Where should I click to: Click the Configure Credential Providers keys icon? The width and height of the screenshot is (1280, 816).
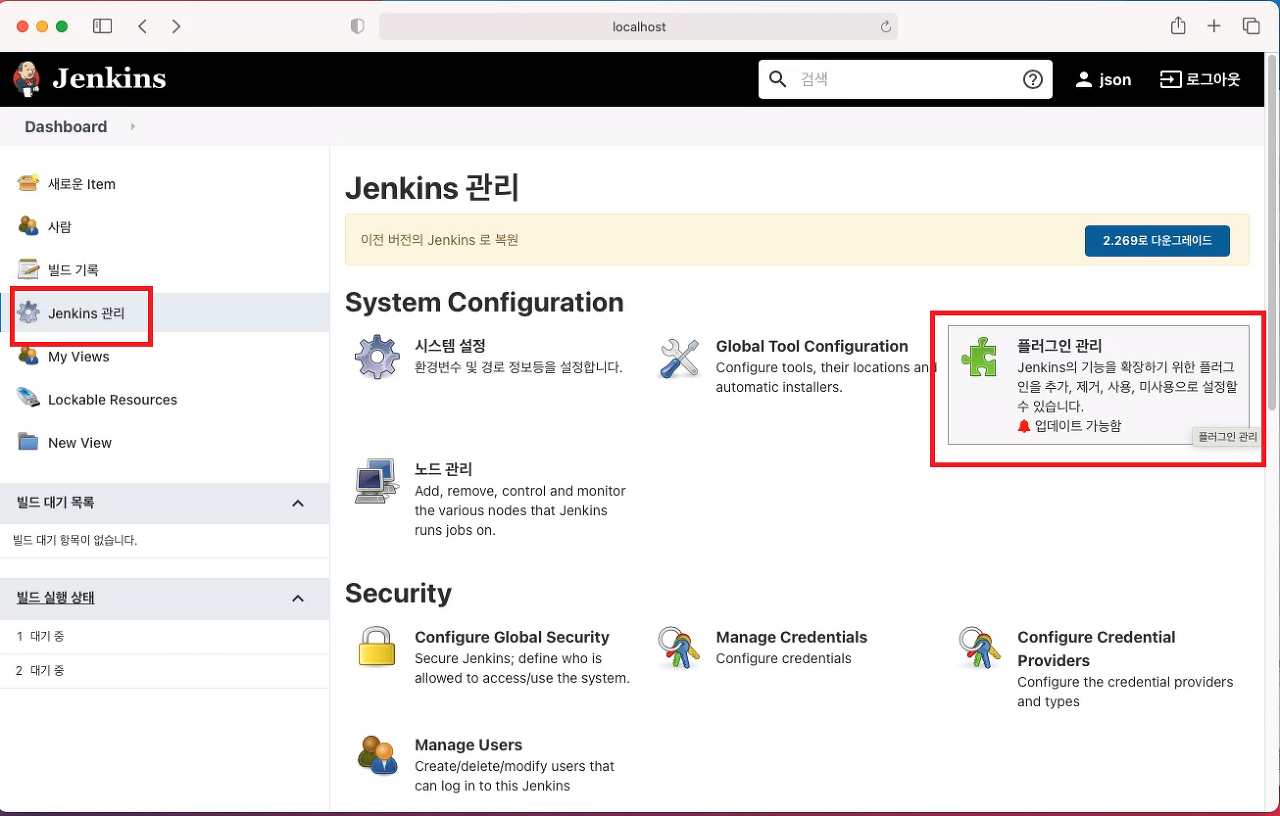980,646
